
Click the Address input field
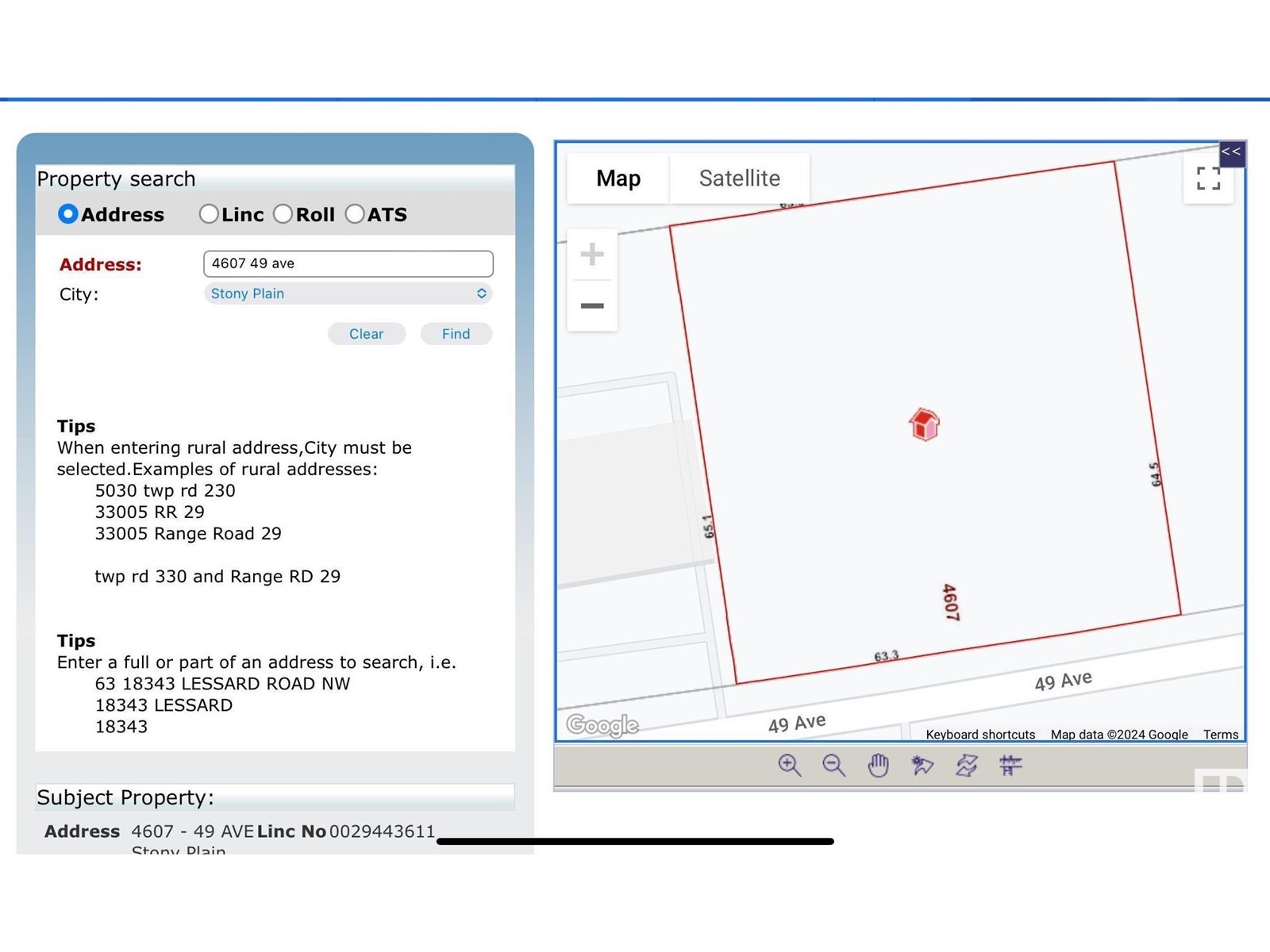tap(348, 263)
